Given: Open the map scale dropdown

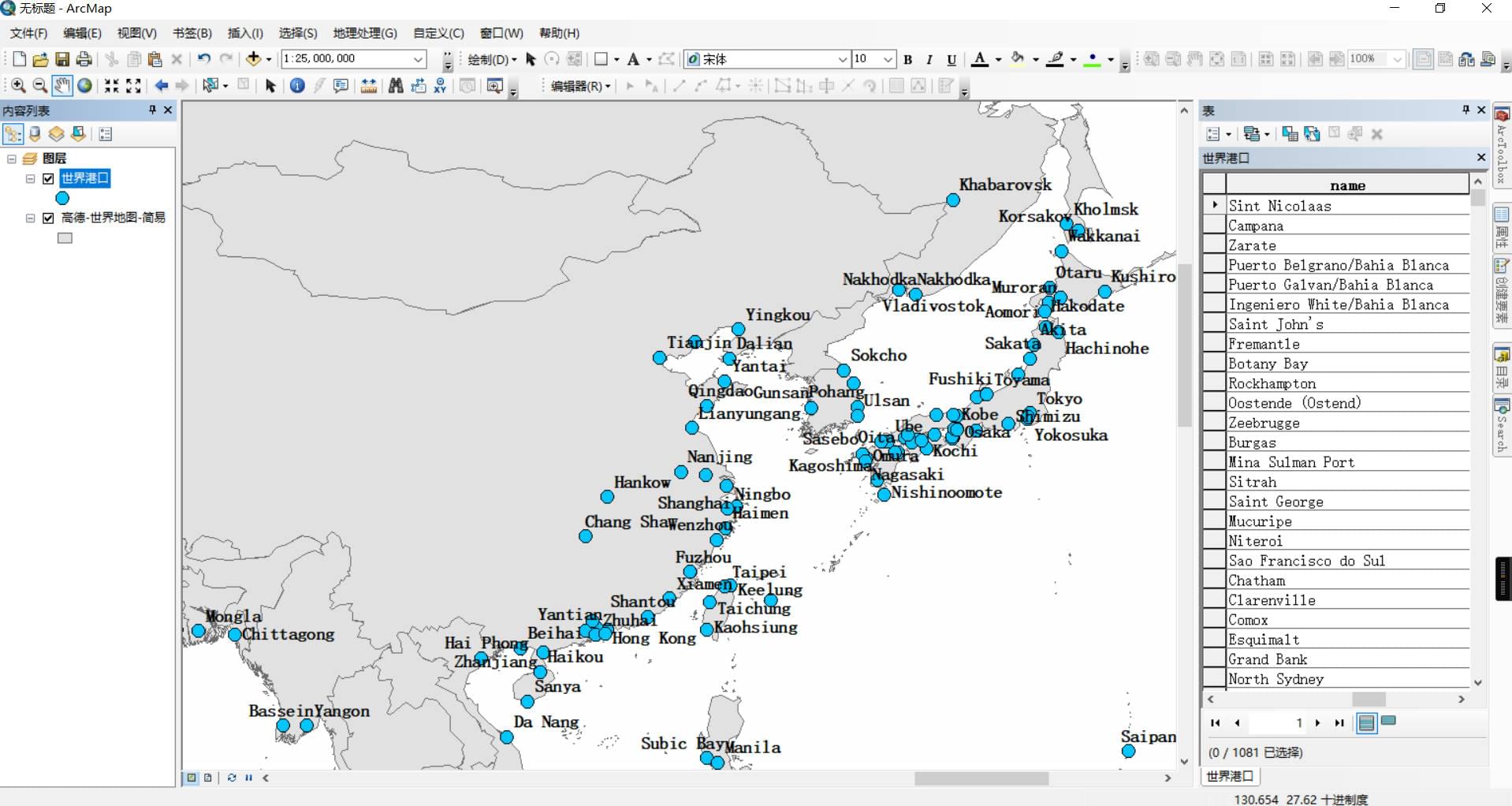Looking at the screenshot, I should [419, 59].
